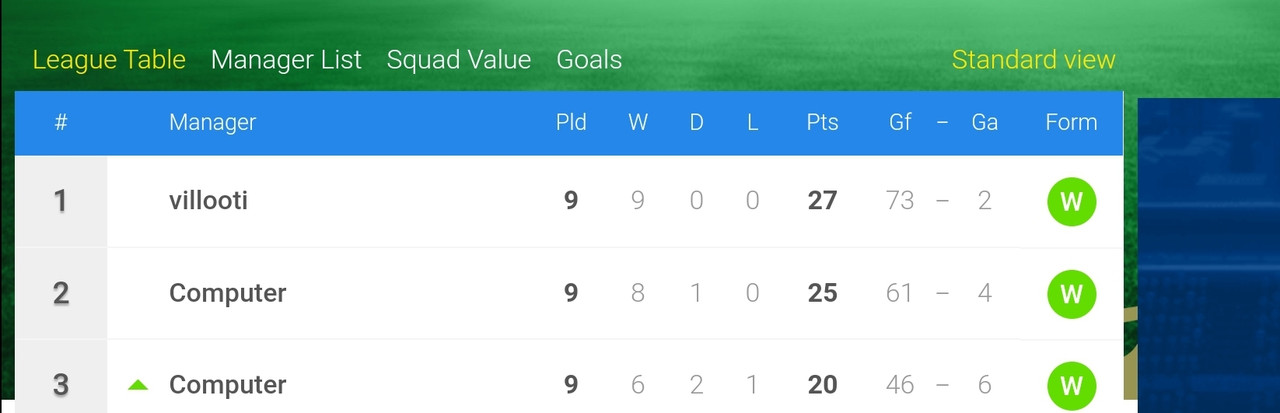Click the Form column header
The width and height of the screenshot is (1280, 413).
tap(1071, 123)
